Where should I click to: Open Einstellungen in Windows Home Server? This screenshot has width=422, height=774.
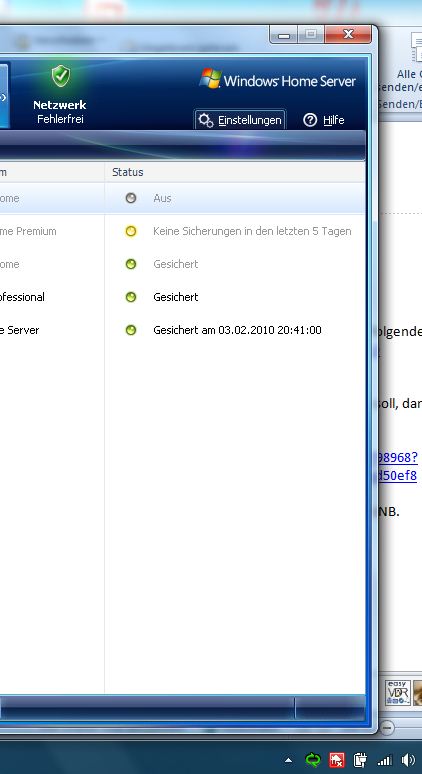pos(240,120)
